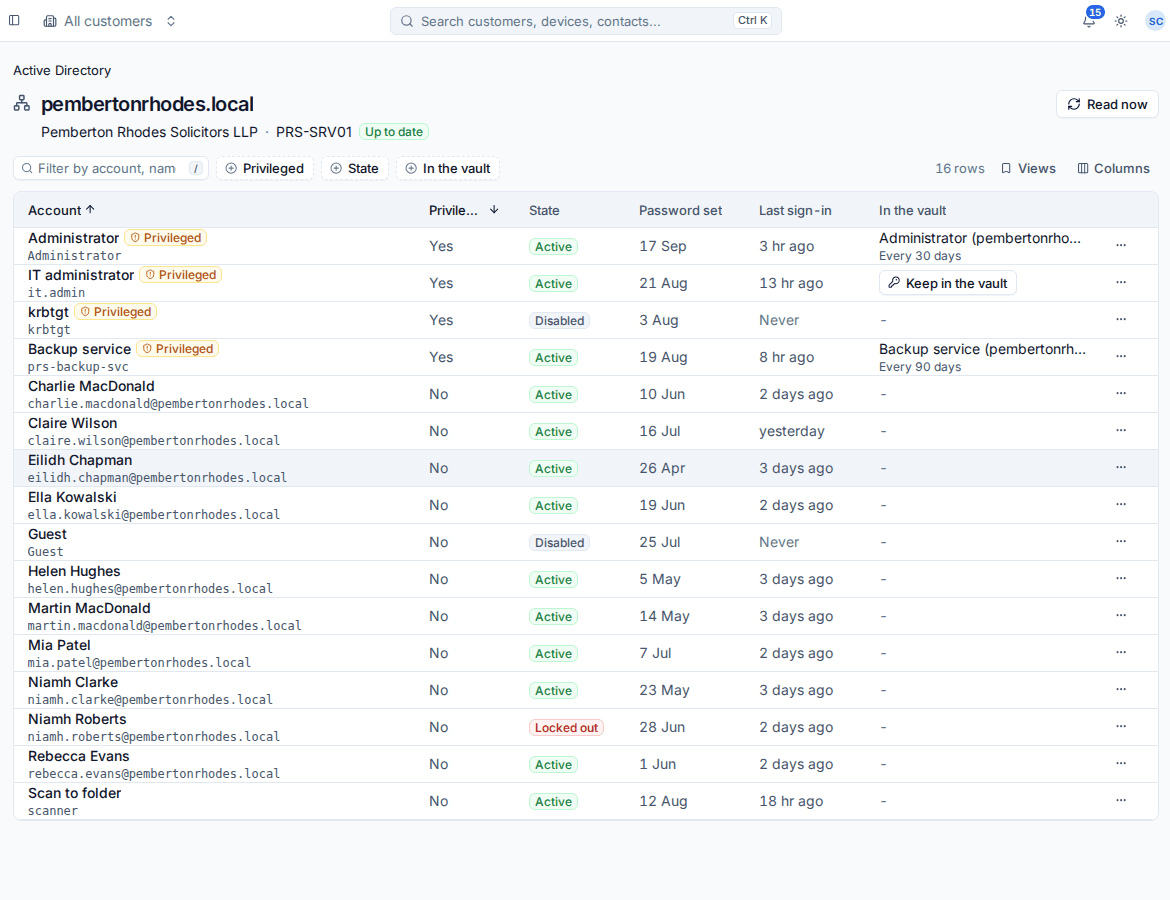The width and height of the screenshot is (1170, 900).
Task: Add the In the vault filter
Action: [448, 169]
